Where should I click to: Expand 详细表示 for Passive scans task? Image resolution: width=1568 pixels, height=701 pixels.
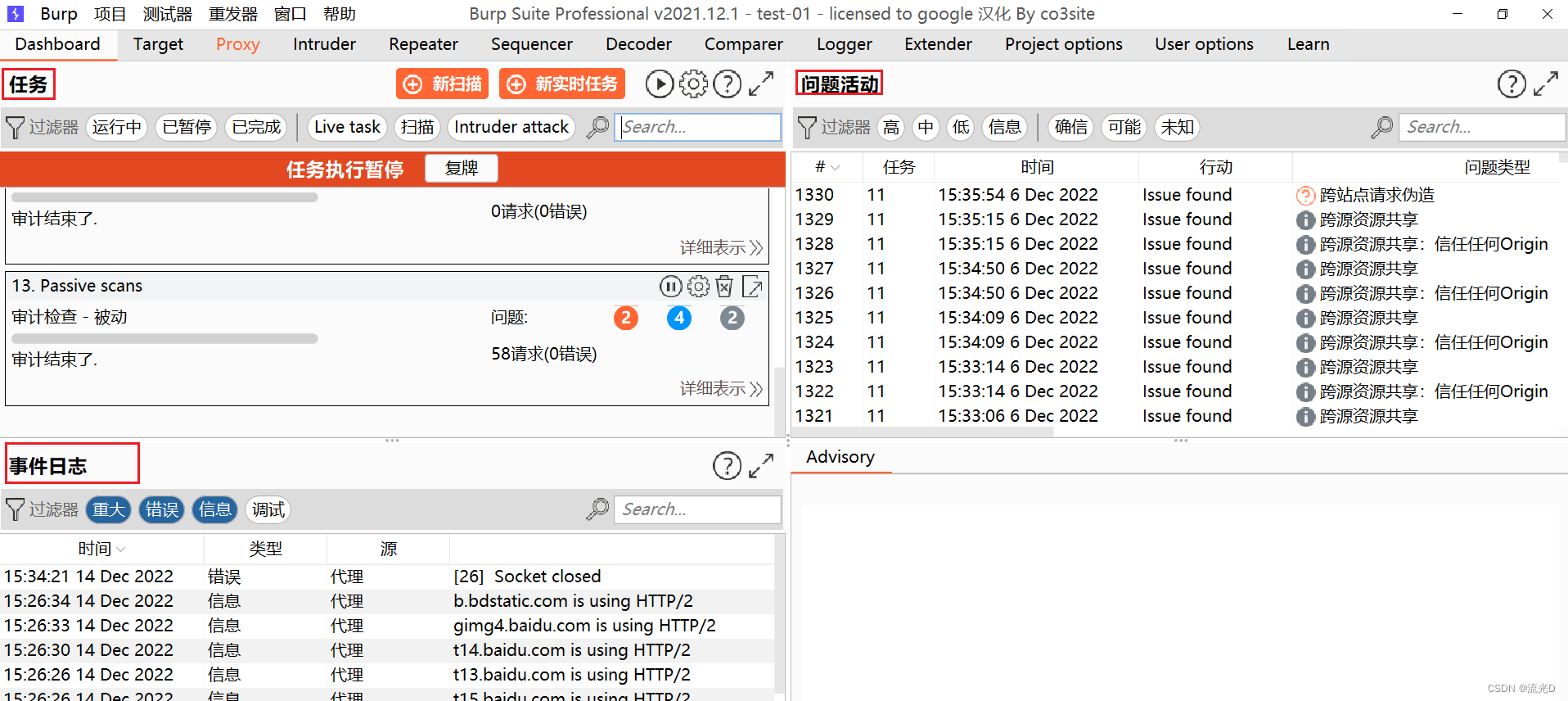click(721, 388)
